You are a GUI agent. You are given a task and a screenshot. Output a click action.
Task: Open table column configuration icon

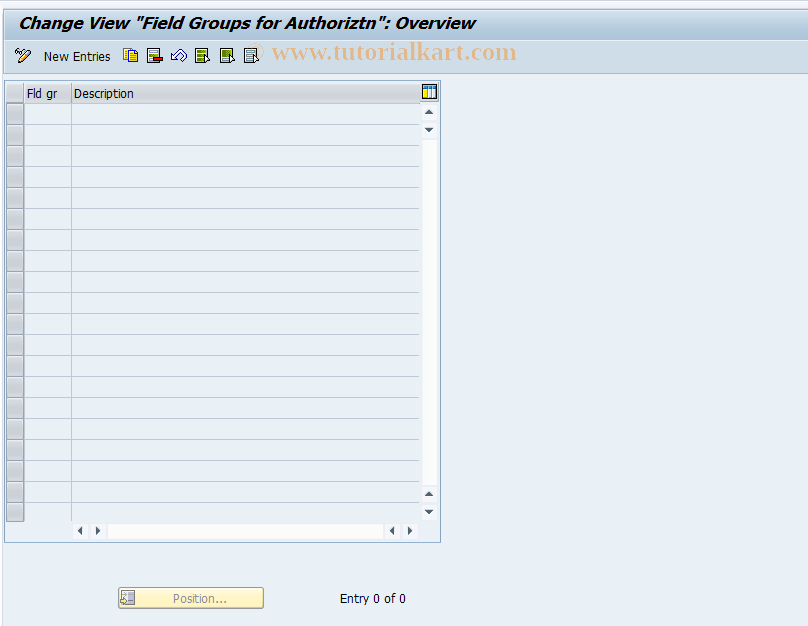[429, 92]
